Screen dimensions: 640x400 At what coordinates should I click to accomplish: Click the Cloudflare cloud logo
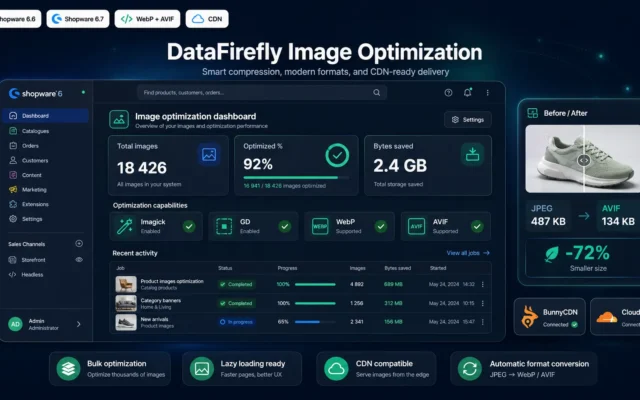coord(607,317)
